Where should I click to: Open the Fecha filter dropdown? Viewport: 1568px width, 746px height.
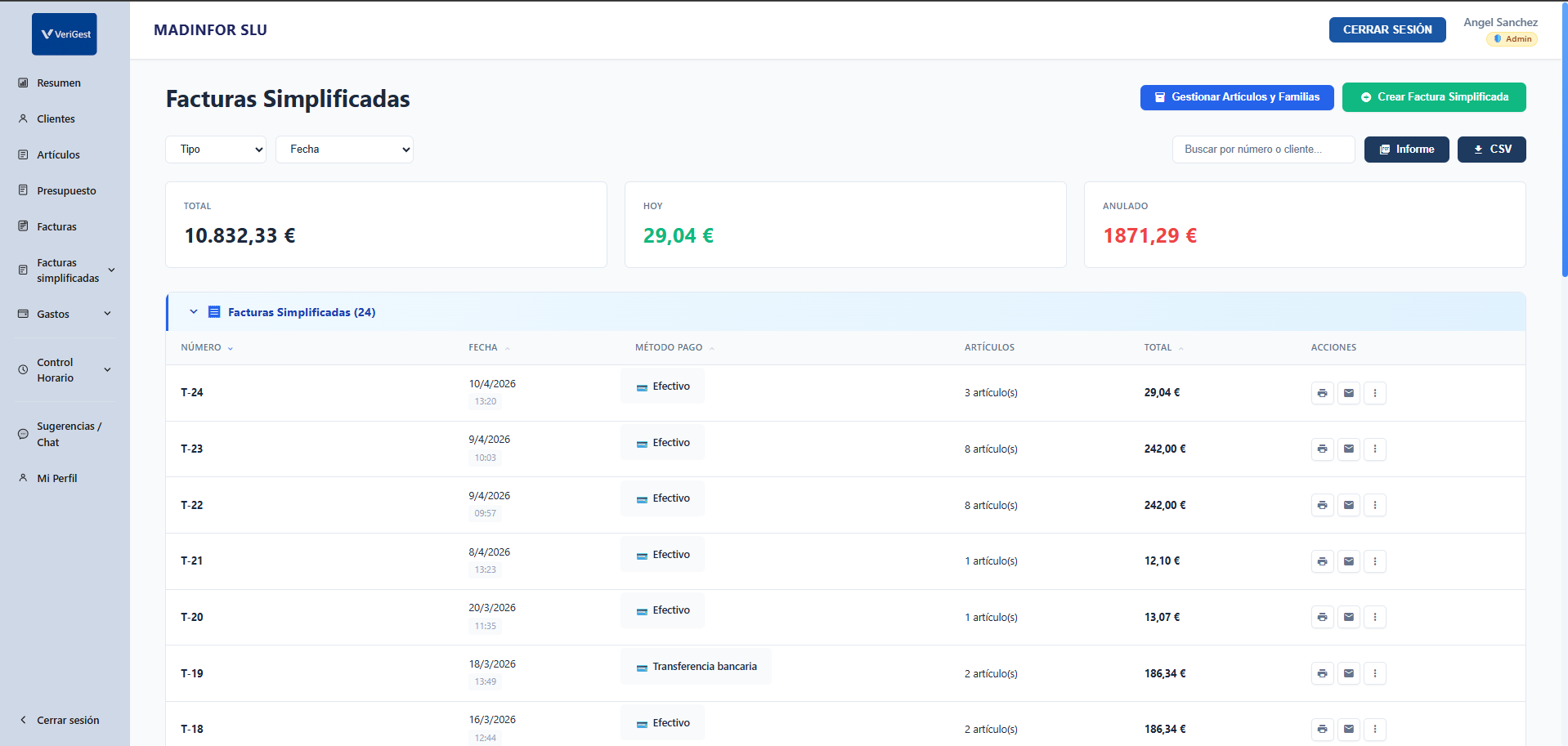(x=344, y=150)
